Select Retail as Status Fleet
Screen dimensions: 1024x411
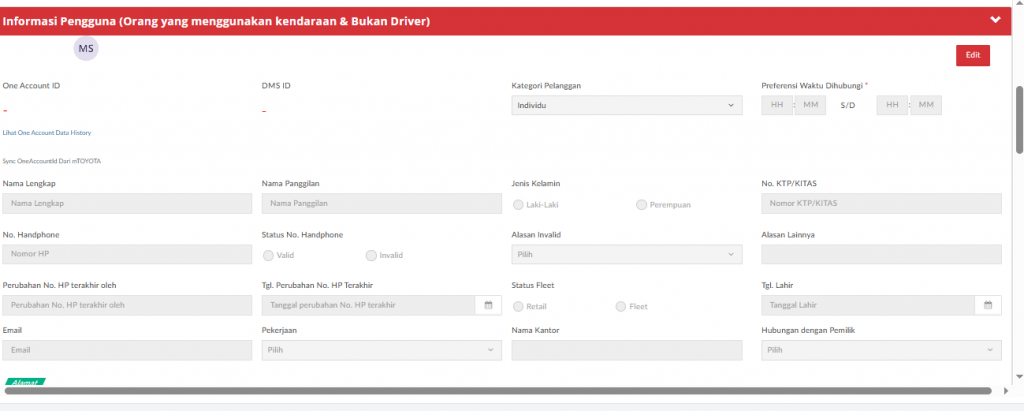click(x=518, y=306)
